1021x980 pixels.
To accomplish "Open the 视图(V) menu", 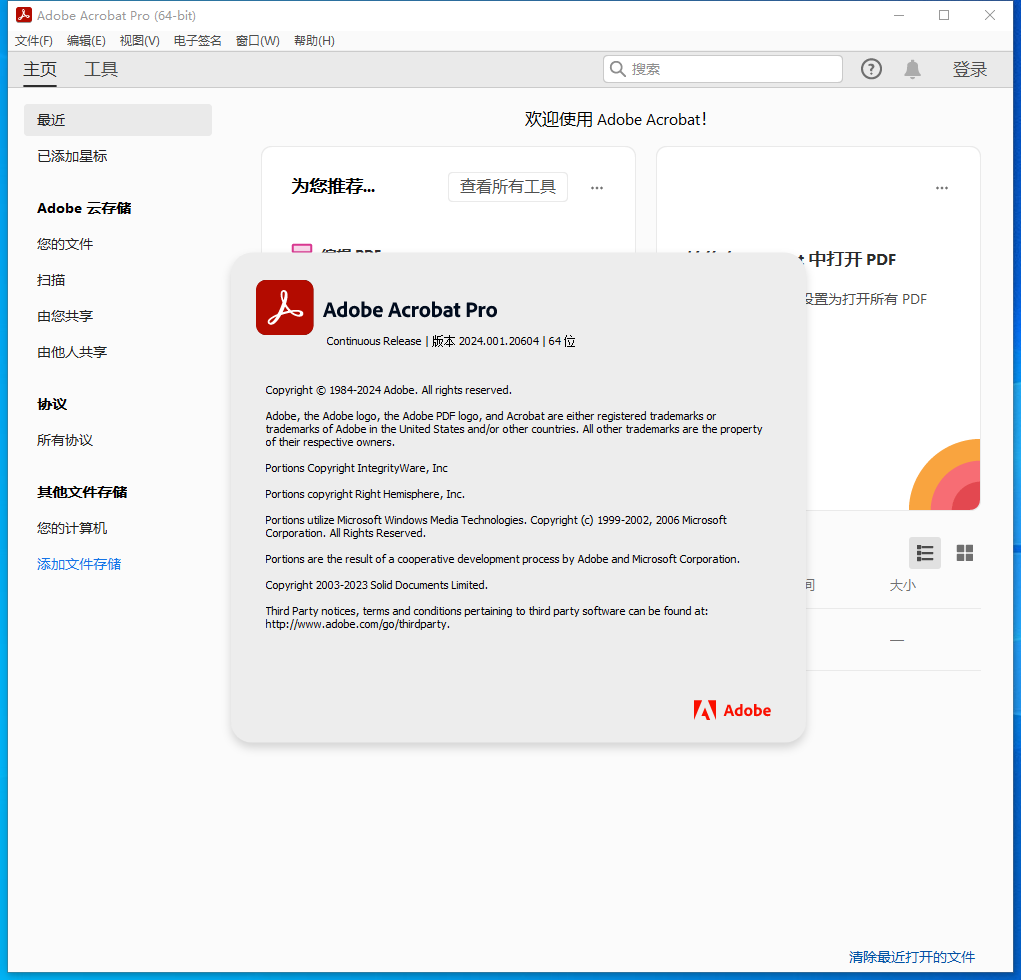I will (x=139, y=41).
